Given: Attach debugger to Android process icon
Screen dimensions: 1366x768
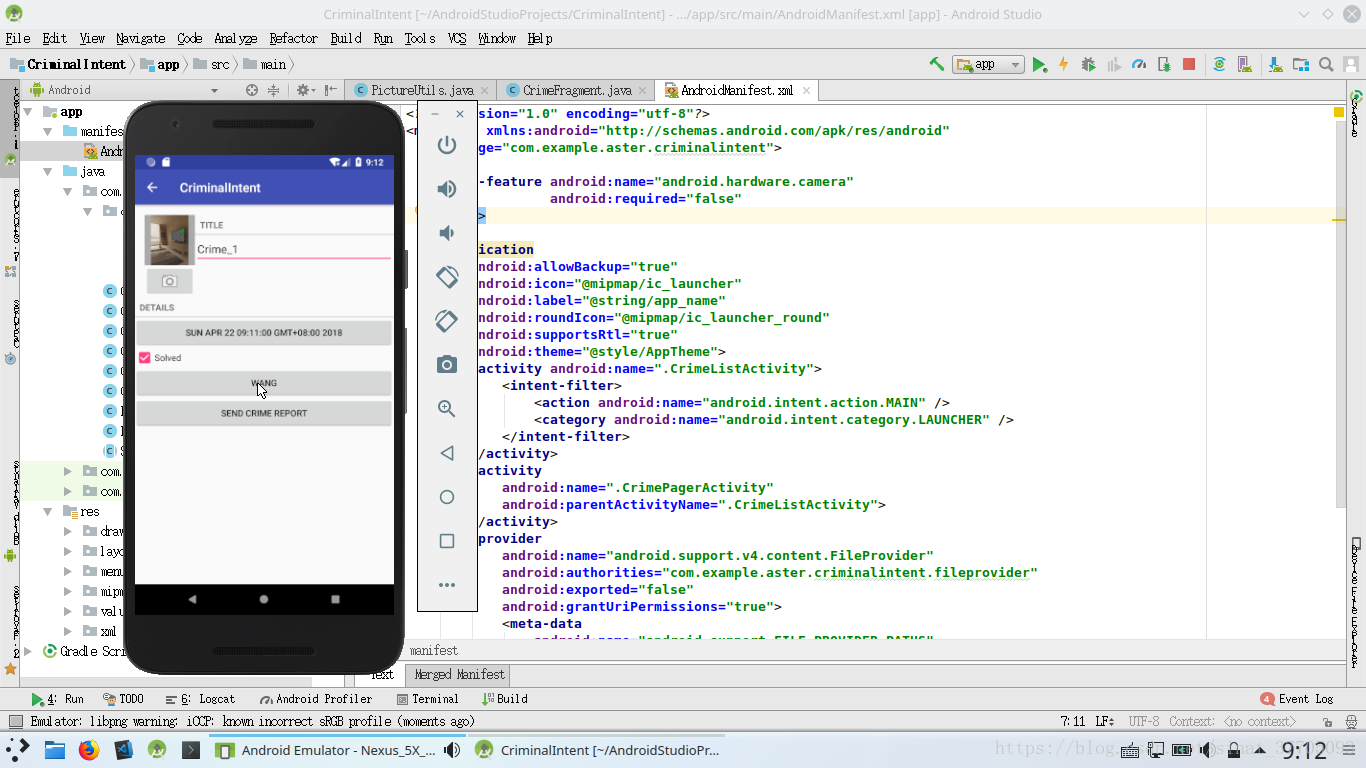Looking at the screenshot, I should [1163, 64].
